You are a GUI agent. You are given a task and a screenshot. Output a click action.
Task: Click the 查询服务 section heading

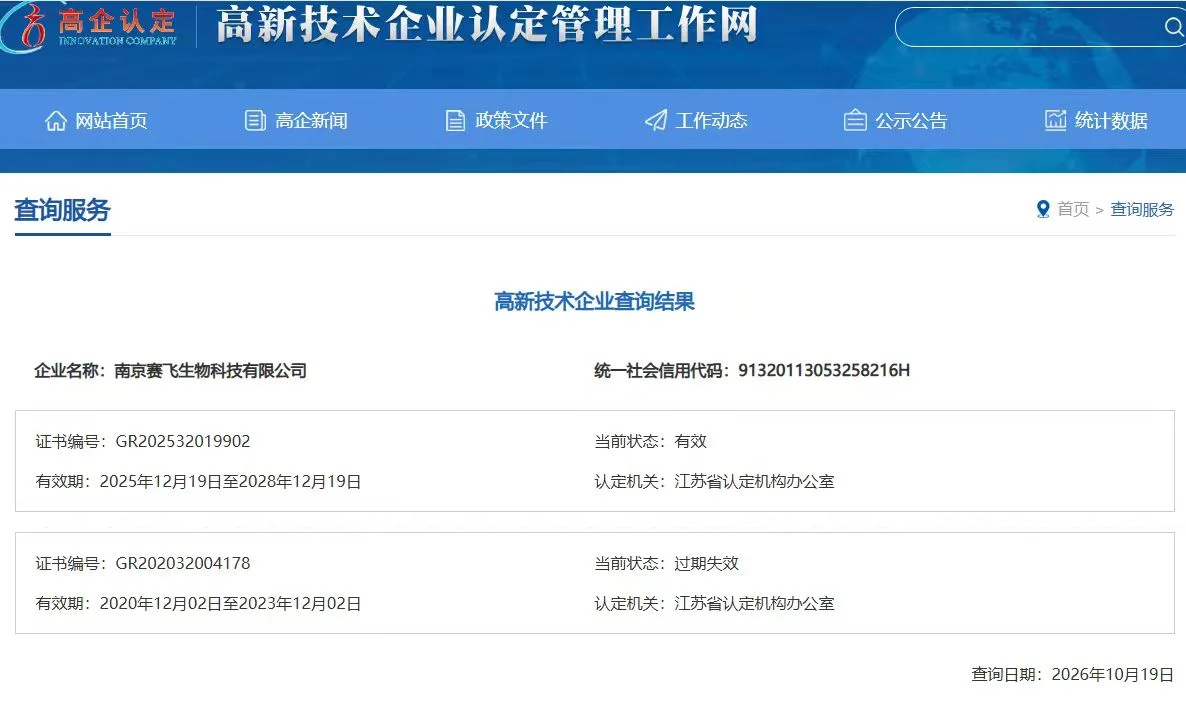pyautogui.click(x=63, y=210)
